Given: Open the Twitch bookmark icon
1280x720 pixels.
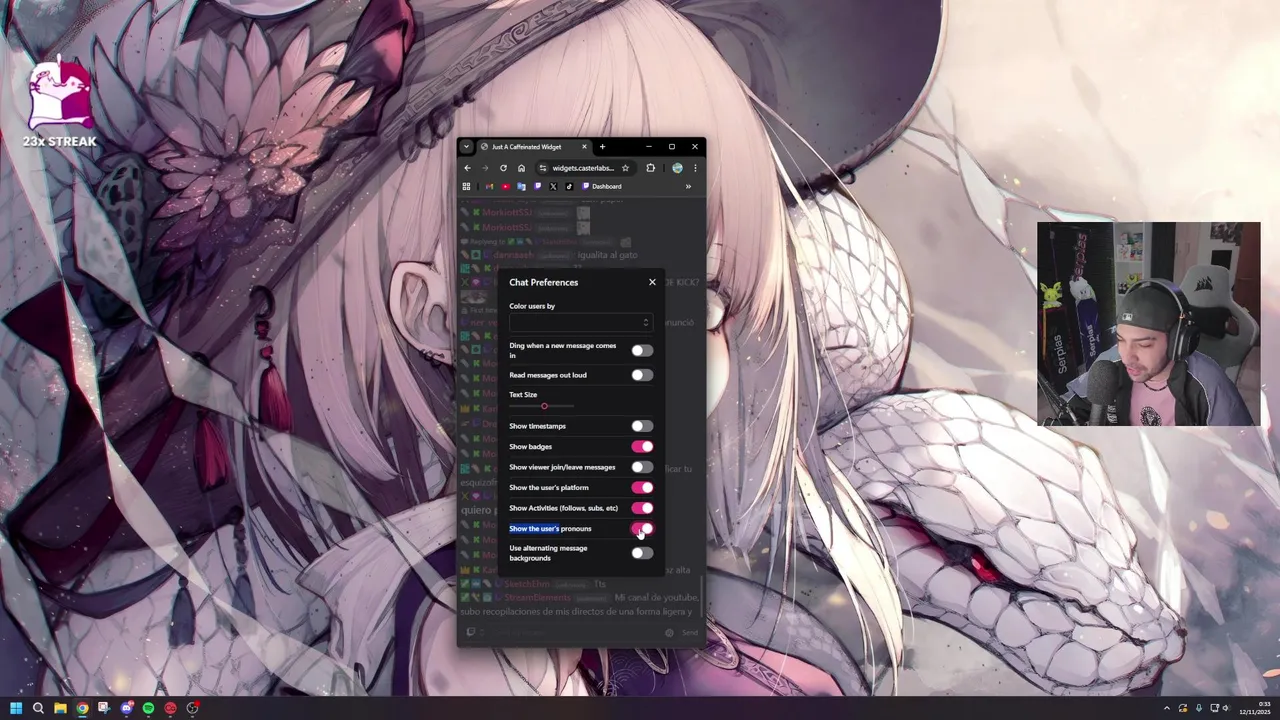Looking at the screenshot, I should 537,187.
